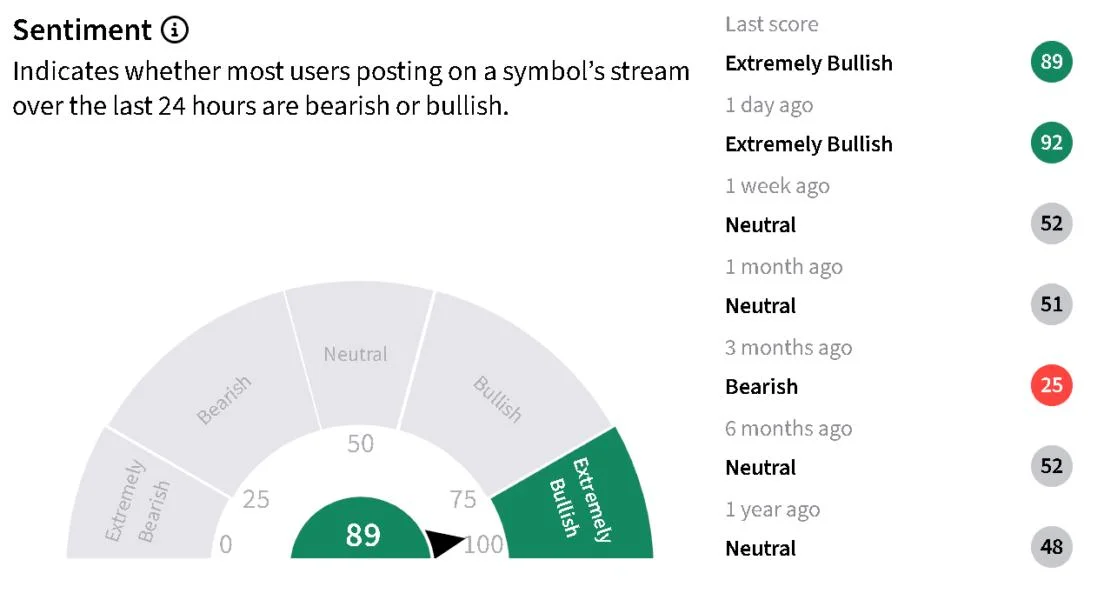Click the black gauge needle pointer
The width and height of the screenshot is (1104, 600).
click(x=445, y=544)
